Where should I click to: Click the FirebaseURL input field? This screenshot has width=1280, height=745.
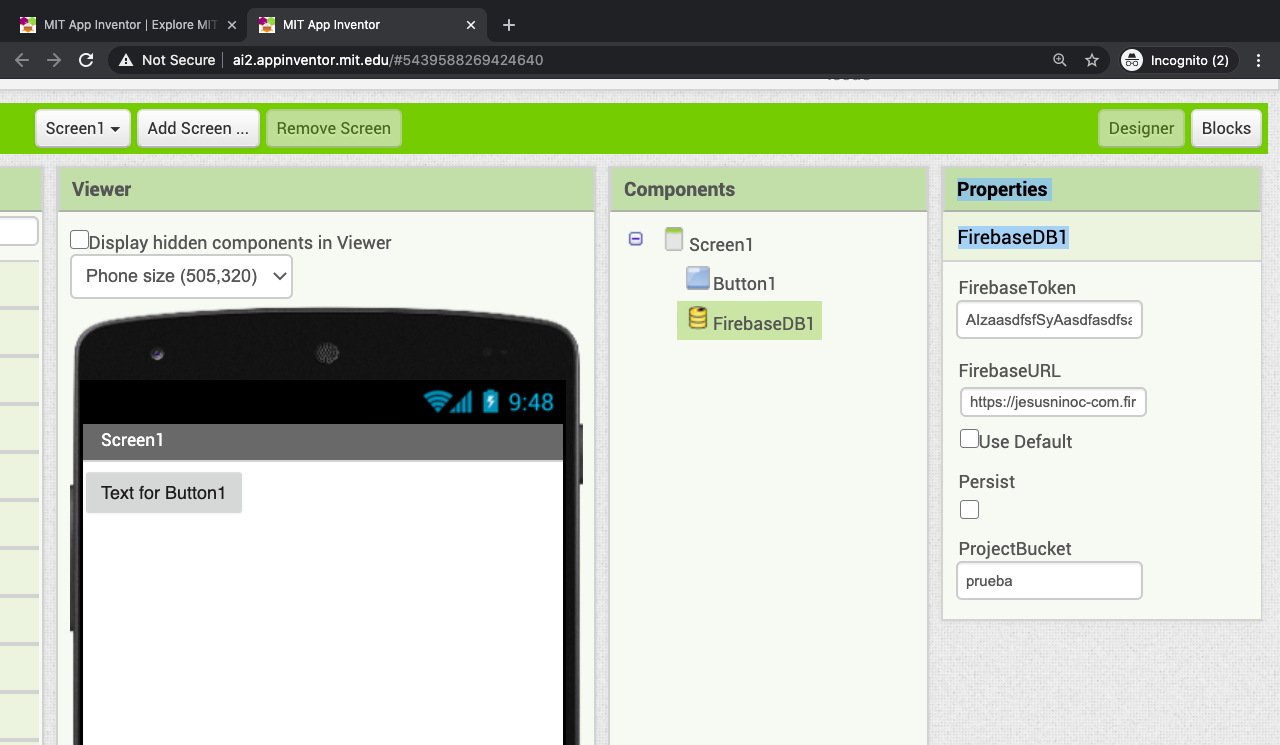[x=1053, y=402]
